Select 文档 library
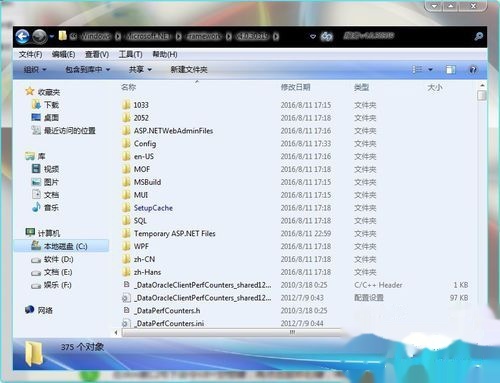The image size is (500, 383). pos(51,195)
